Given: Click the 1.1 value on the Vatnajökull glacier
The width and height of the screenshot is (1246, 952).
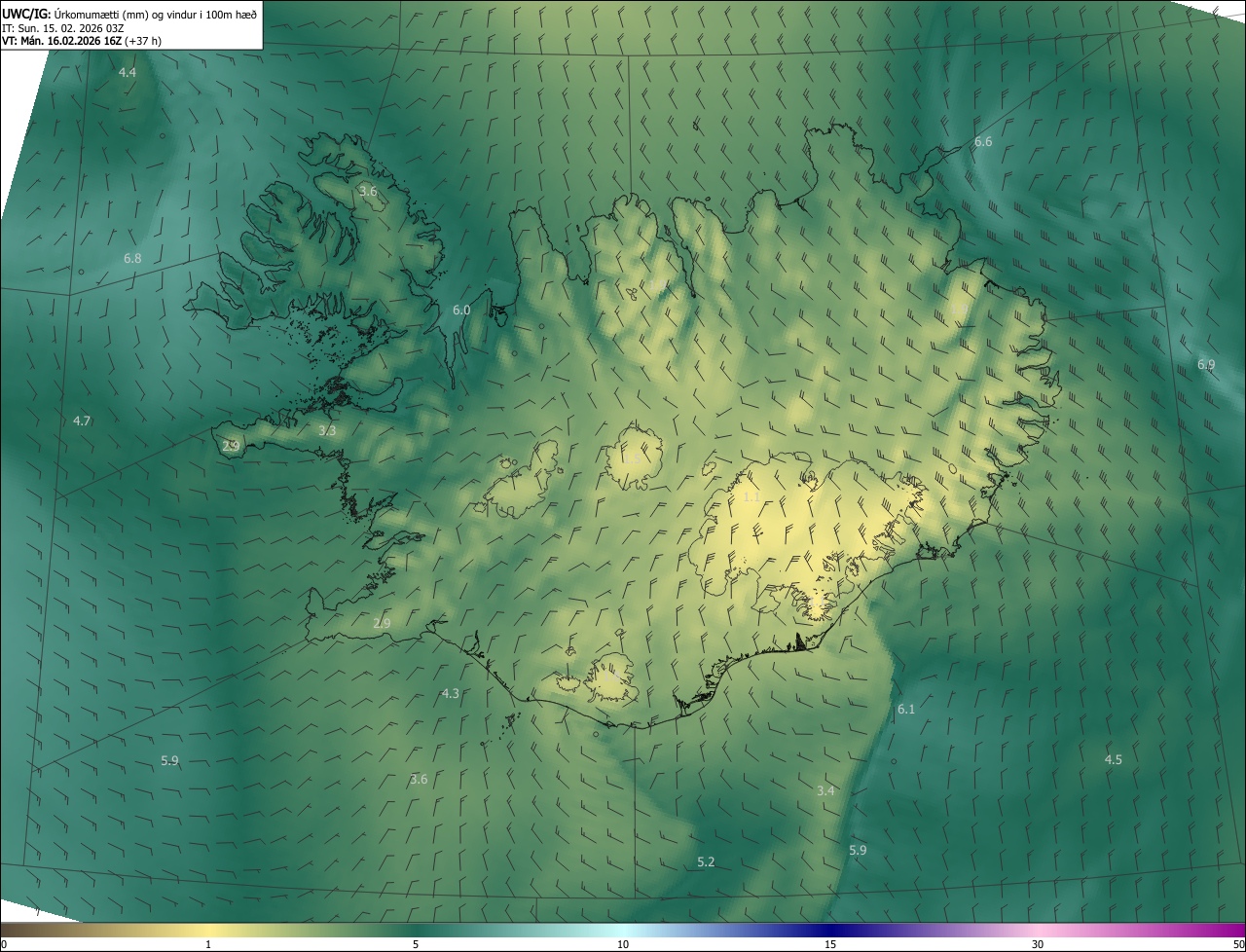Looking at the screenshot, I should pos(751,496).
